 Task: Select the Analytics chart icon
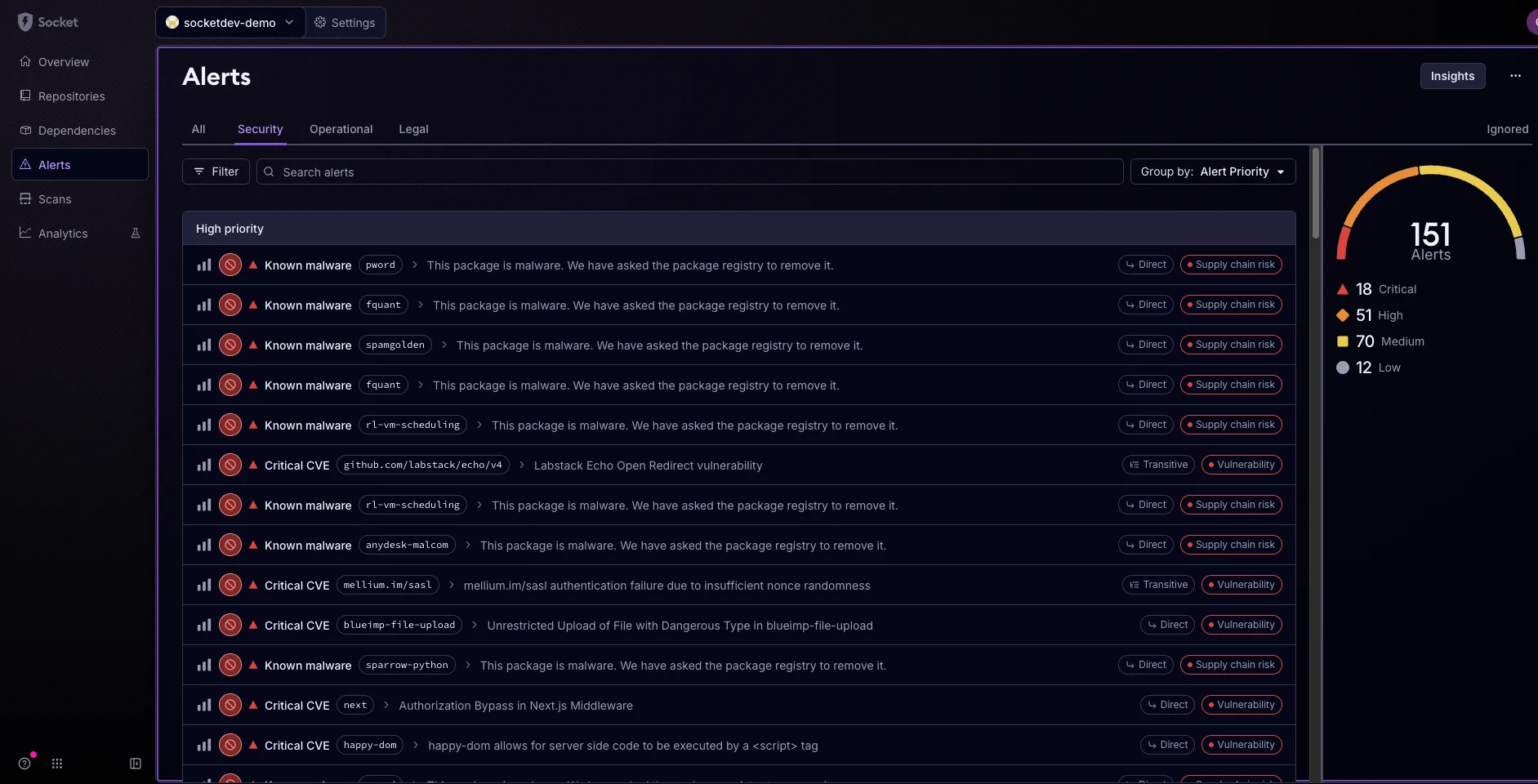(x=24, y=233)
